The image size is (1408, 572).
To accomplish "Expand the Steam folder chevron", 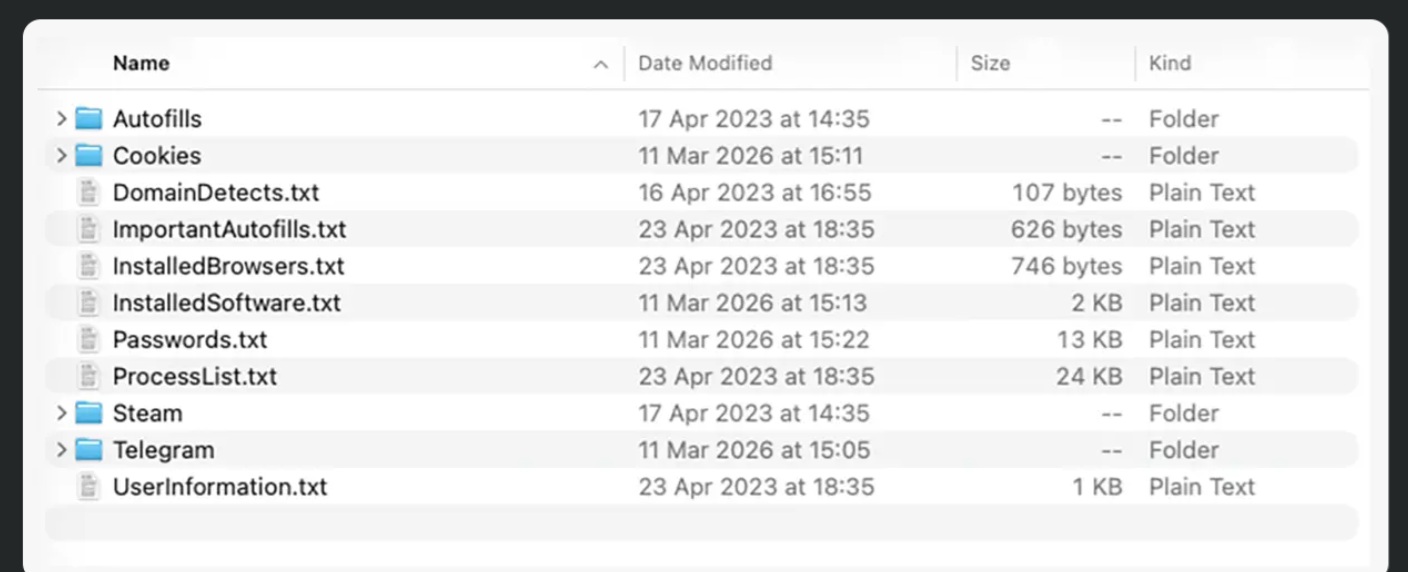I will tap(61, 413).
